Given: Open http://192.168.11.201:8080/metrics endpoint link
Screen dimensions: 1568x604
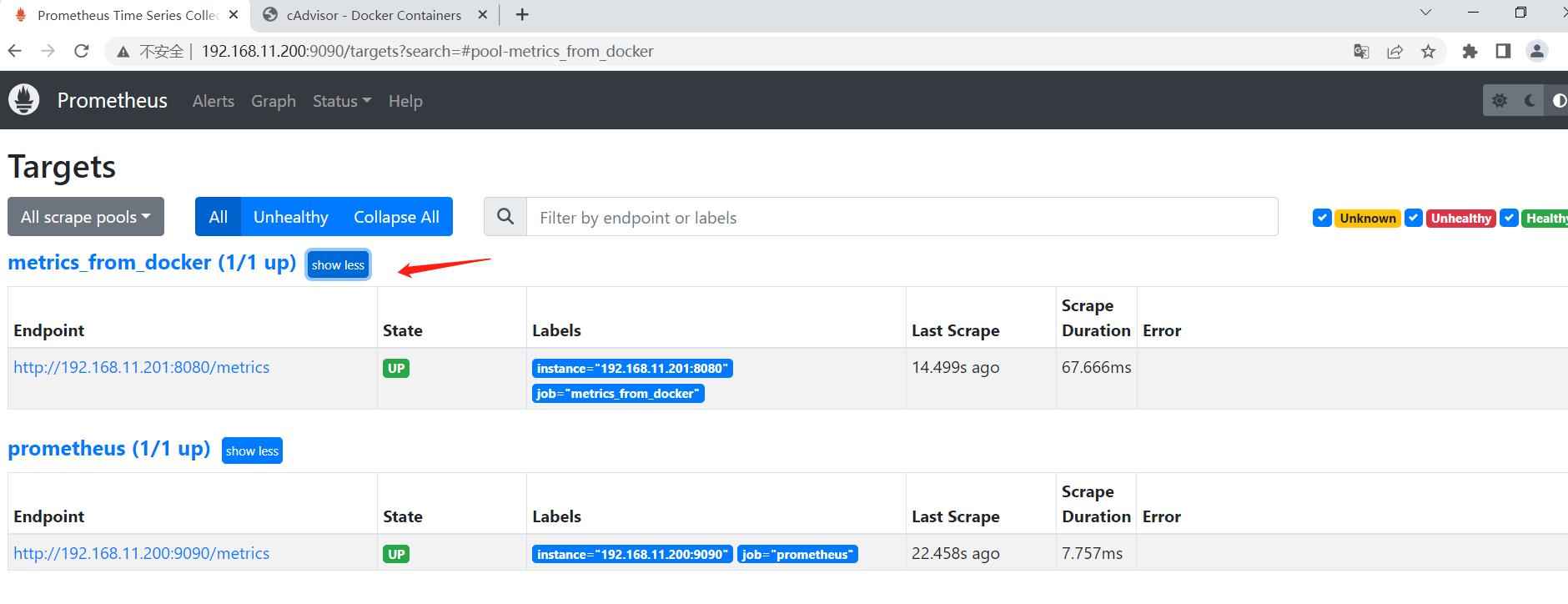Looking at the screenshot, I should click(142, 367).
